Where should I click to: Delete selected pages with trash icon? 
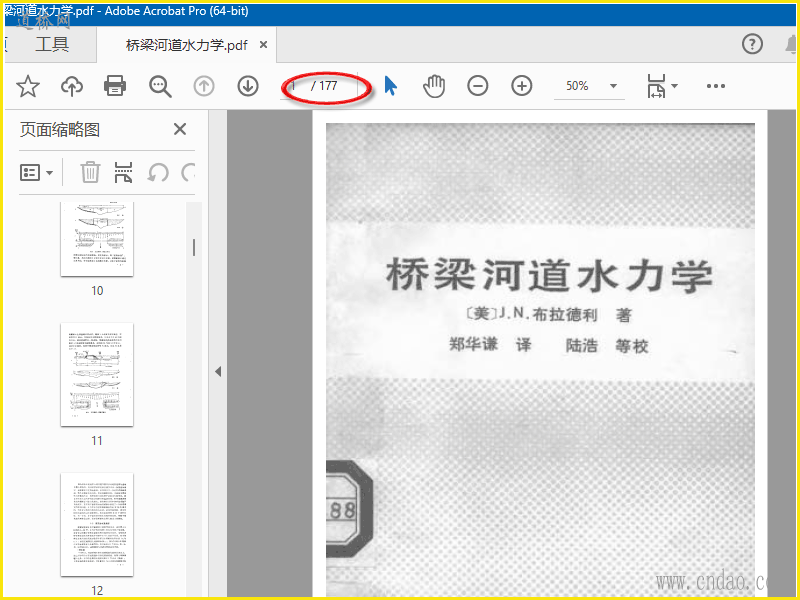point(90,172)
